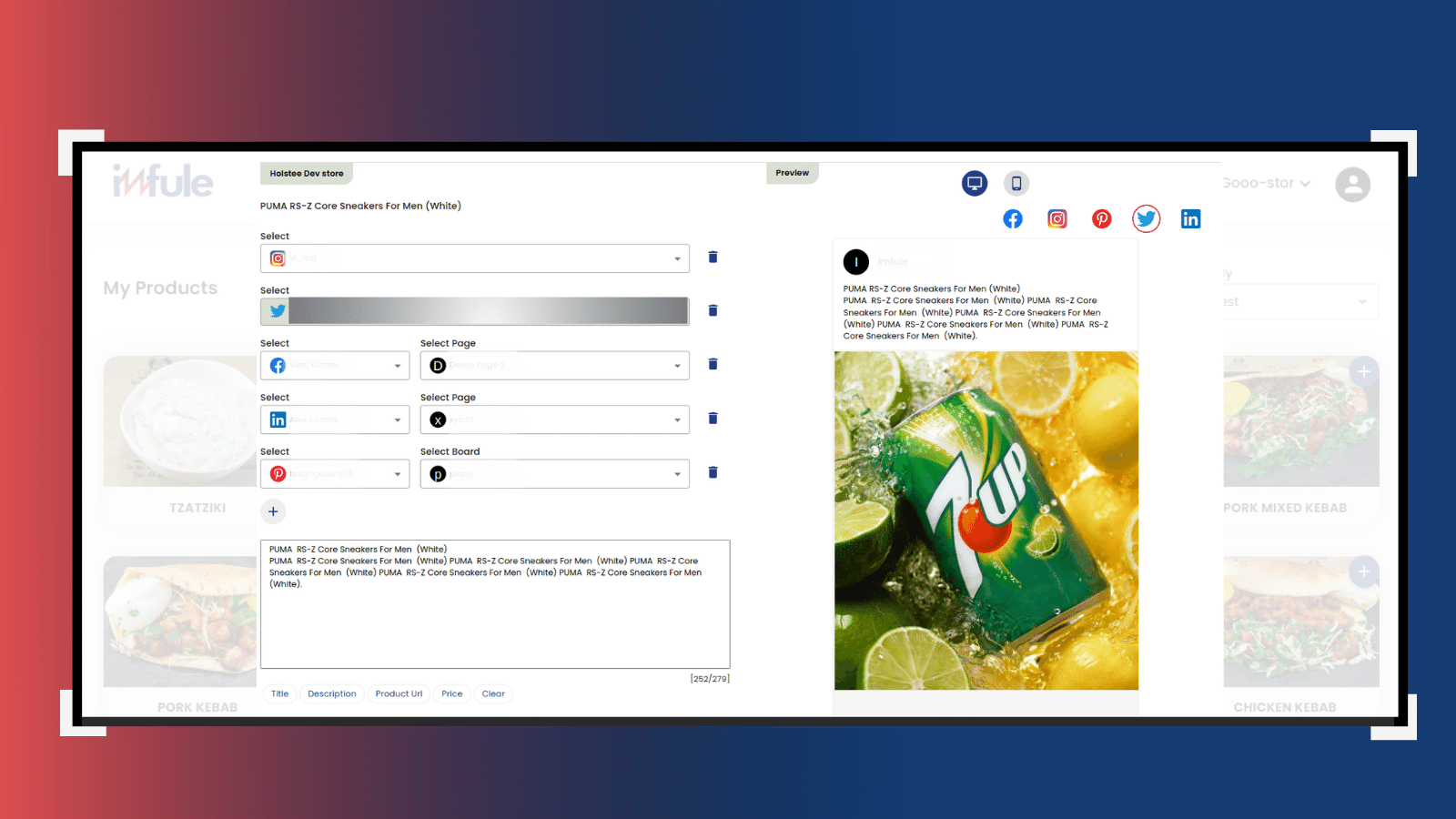Open Pinterest account dropdown
Viewport: 1456px width, 819px height.
pyautogui.click(x=335, y=474)
